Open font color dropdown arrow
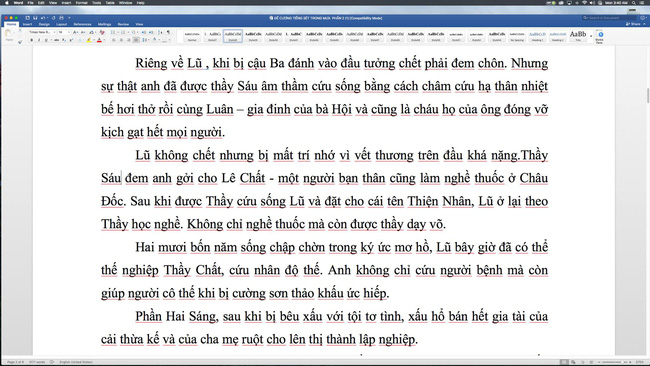Screen dimensions: 650x366 tap(104, 40)
